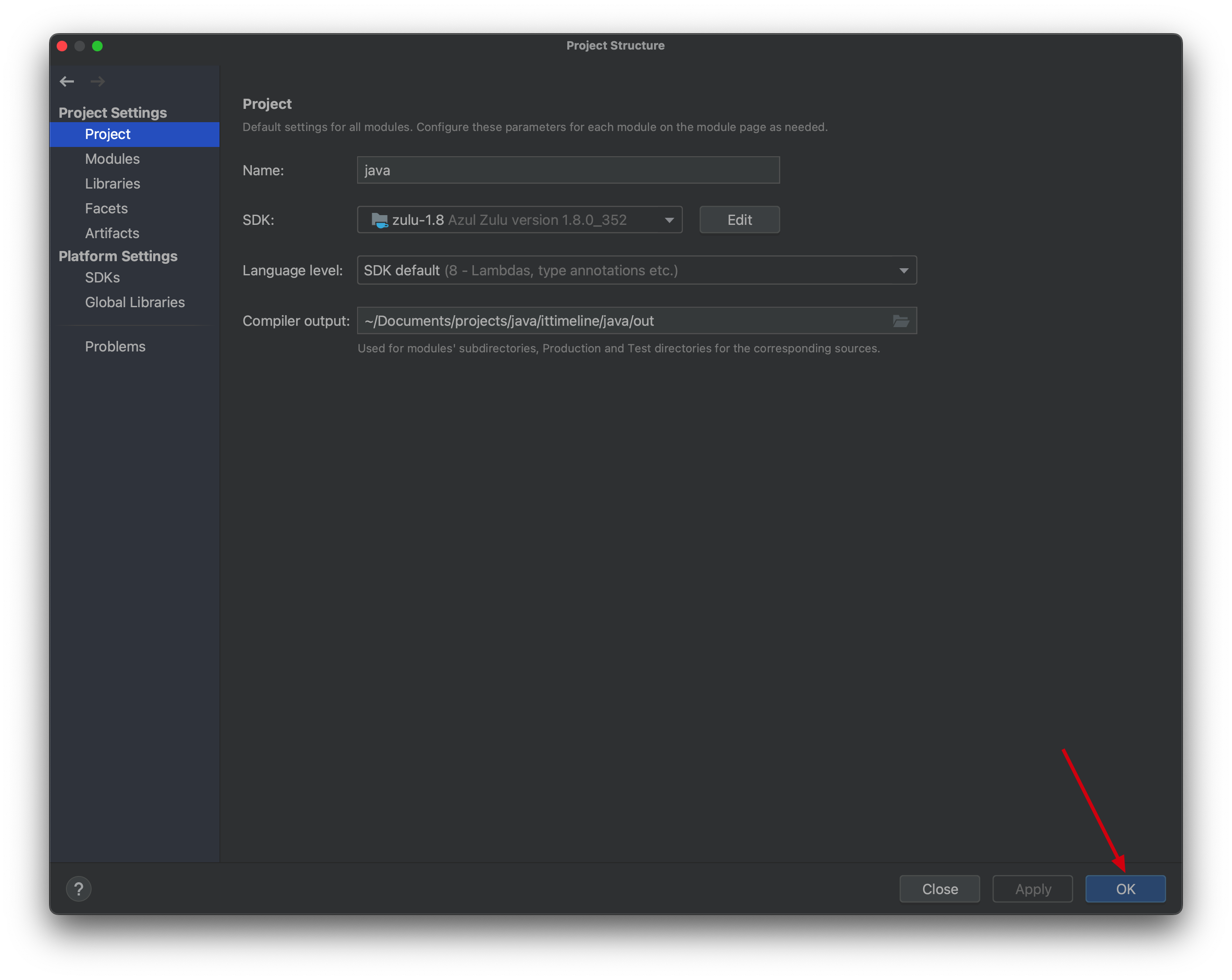Click the back navigation arrow icon
This screenshot has height=980, width=1232.
click(x=66, y=81)
